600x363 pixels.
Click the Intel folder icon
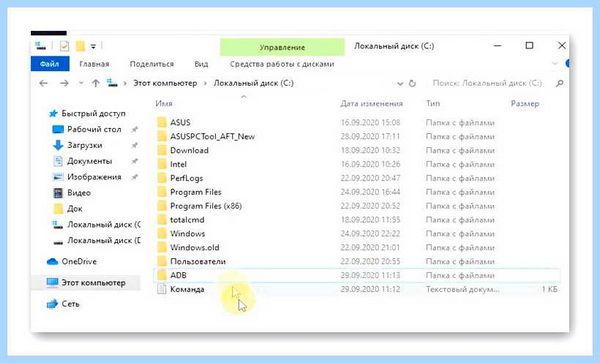click(162, 164)
